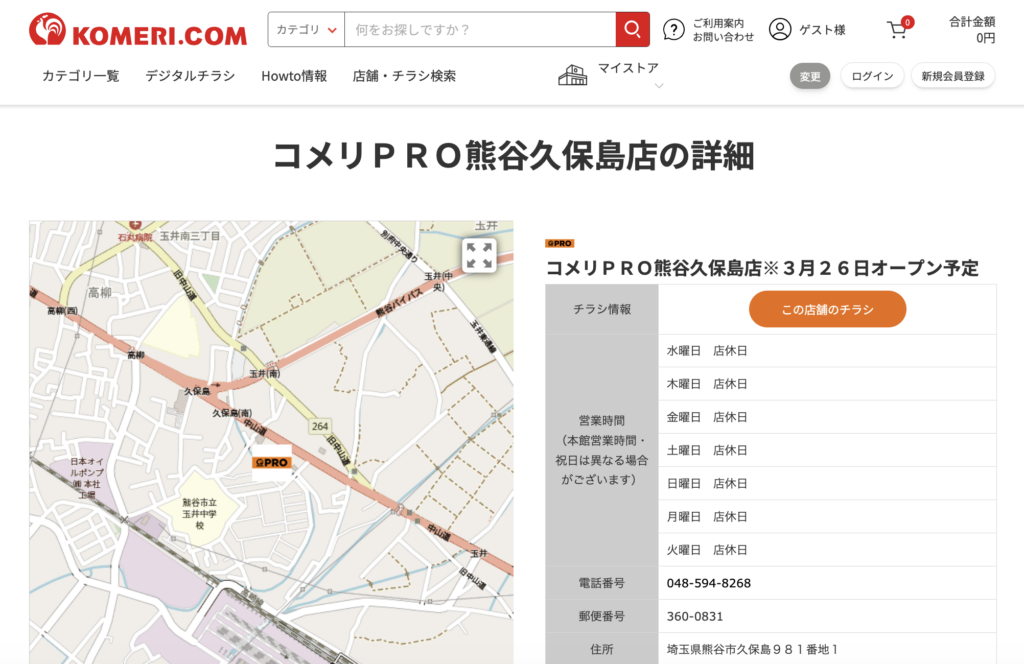Click the red search magnifier button
The width and height of the screenshot is (1024, 664).
tap(632, 30)
